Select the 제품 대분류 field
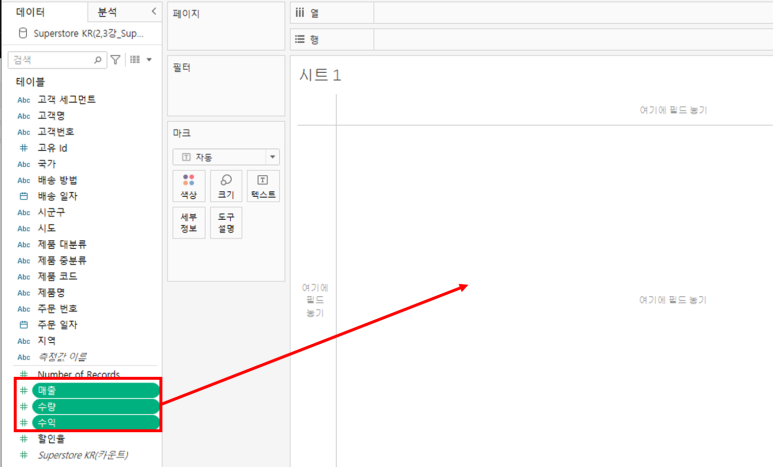This screenshot has height=467, width=773. [62, 244]
